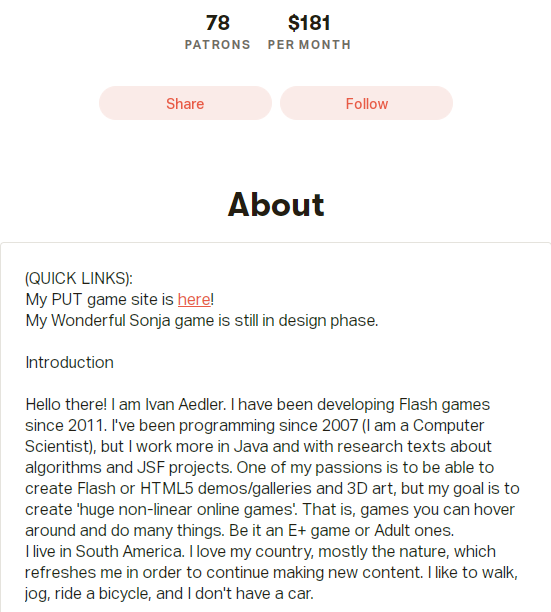Click the Introduction subheading
The image size is (551, 612).
(69, 363)
